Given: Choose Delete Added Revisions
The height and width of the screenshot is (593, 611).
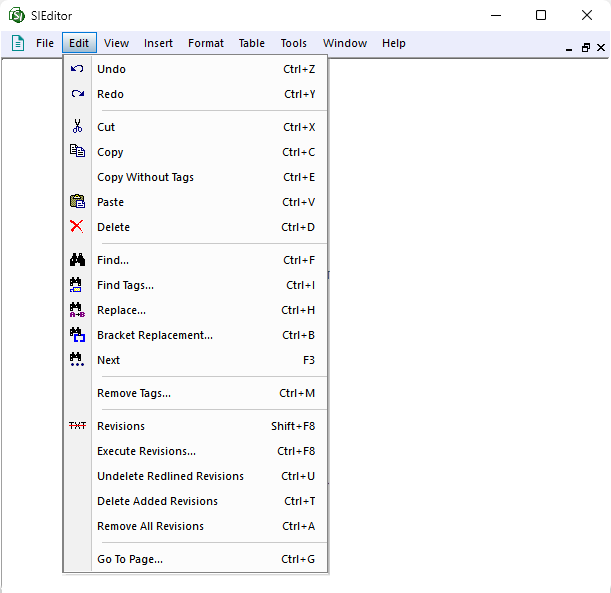Looking at the screenshot, I should pos(195,501).
